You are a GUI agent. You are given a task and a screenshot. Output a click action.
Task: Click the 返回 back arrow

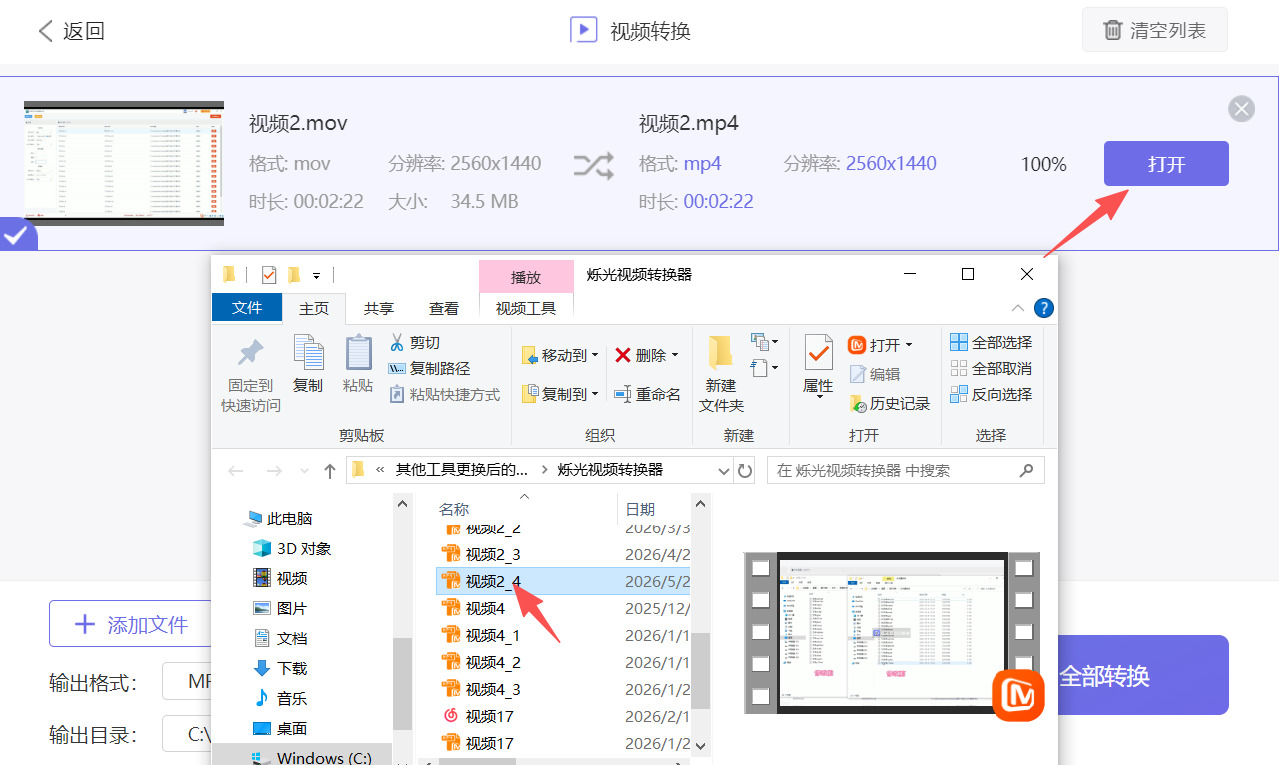[x=46, y=31]
